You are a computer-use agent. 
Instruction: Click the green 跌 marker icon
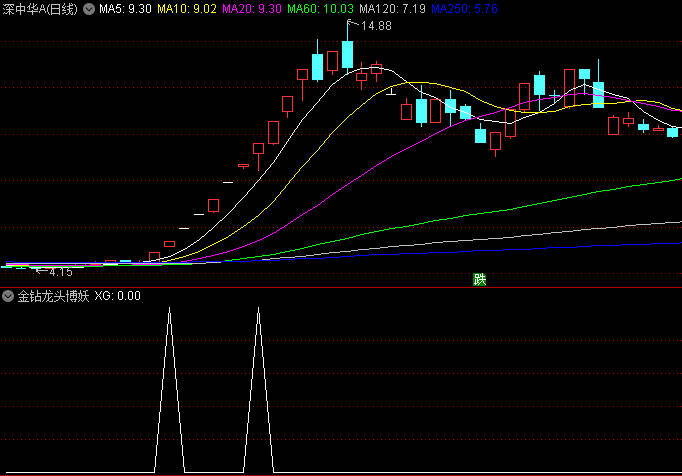click(x=479, y=279)
